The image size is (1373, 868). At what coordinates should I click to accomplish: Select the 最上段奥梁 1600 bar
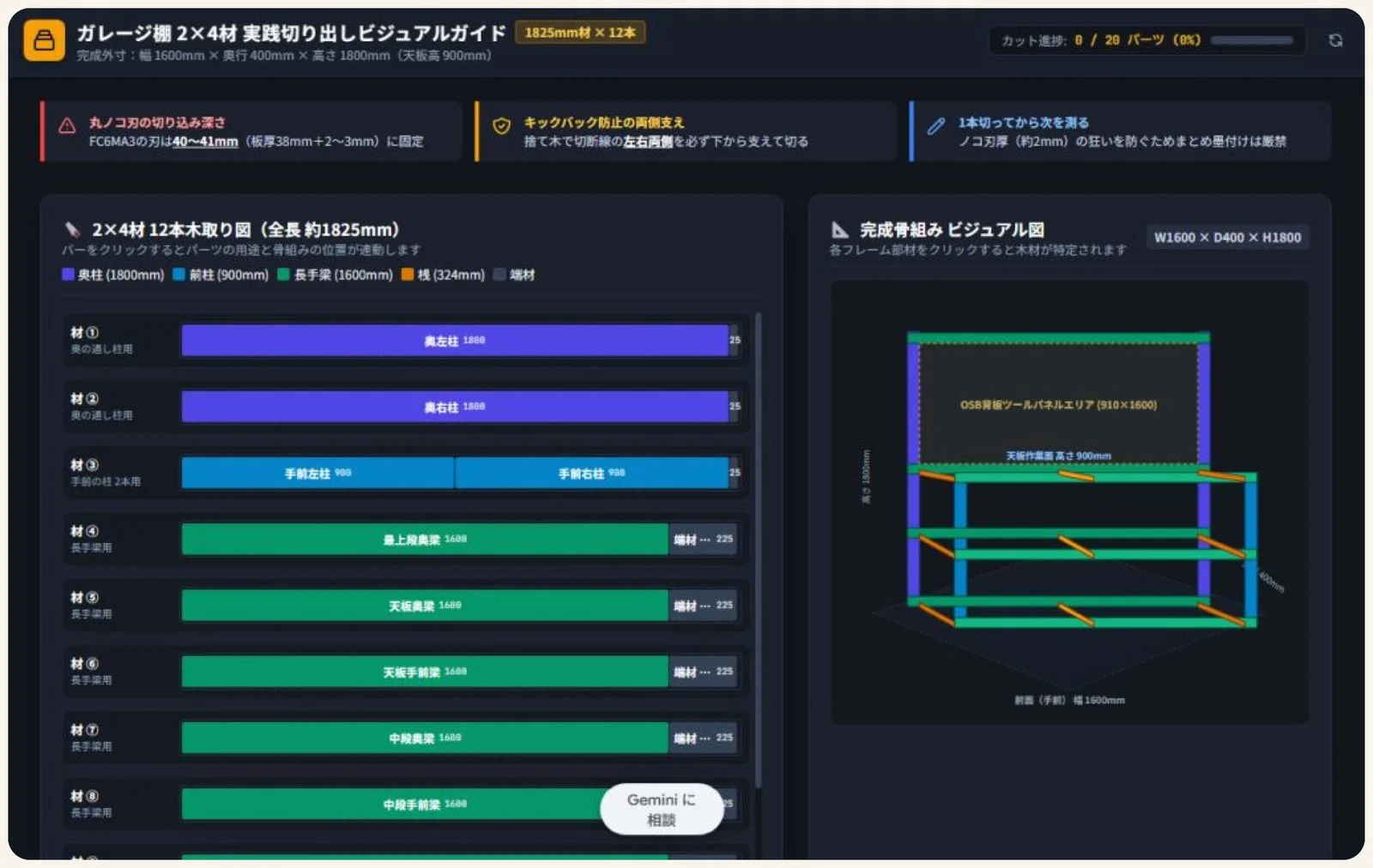point(425,539)
